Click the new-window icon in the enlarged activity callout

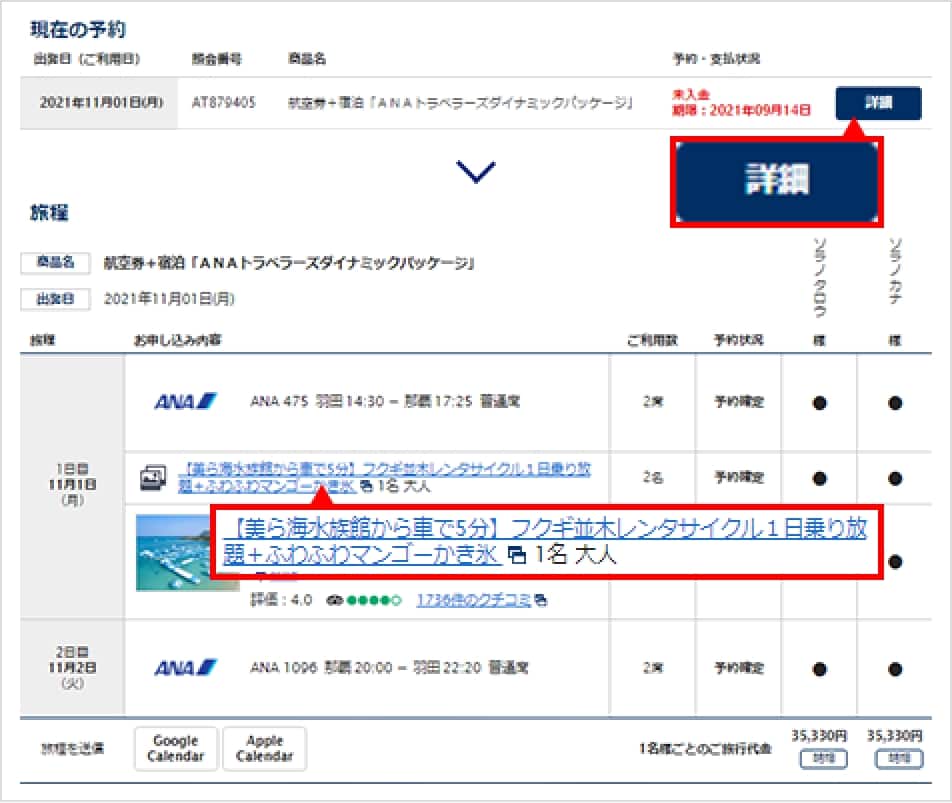pyautogui.click(x=517, y=556)
